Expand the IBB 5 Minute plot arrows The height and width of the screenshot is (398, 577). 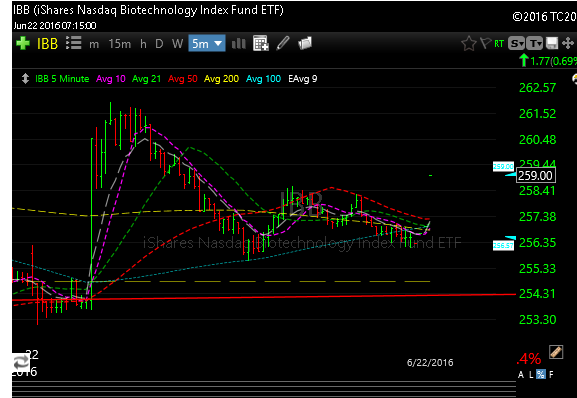(x=25, y=79)
